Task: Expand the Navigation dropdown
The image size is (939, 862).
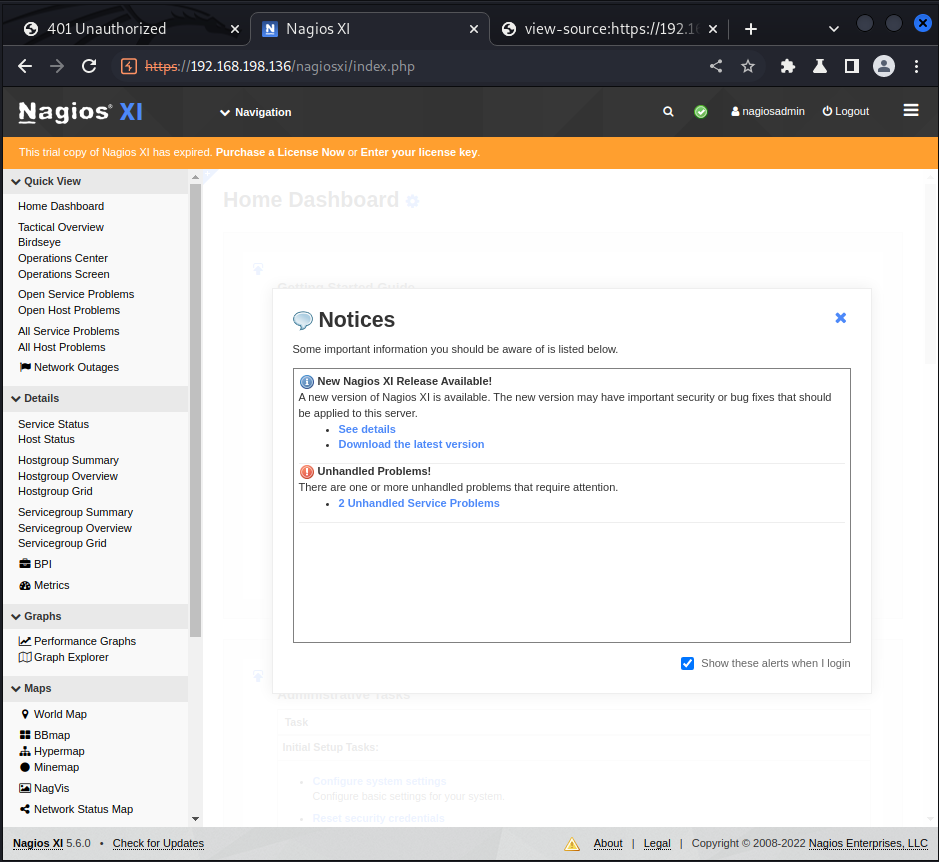Action: [x=256, y=112]
